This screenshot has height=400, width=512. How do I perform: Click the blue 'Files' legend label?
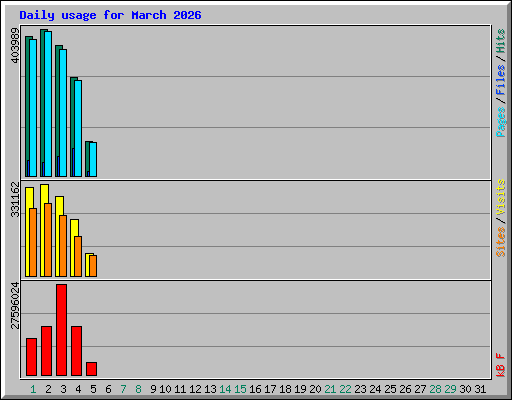(x=501, y=80)
